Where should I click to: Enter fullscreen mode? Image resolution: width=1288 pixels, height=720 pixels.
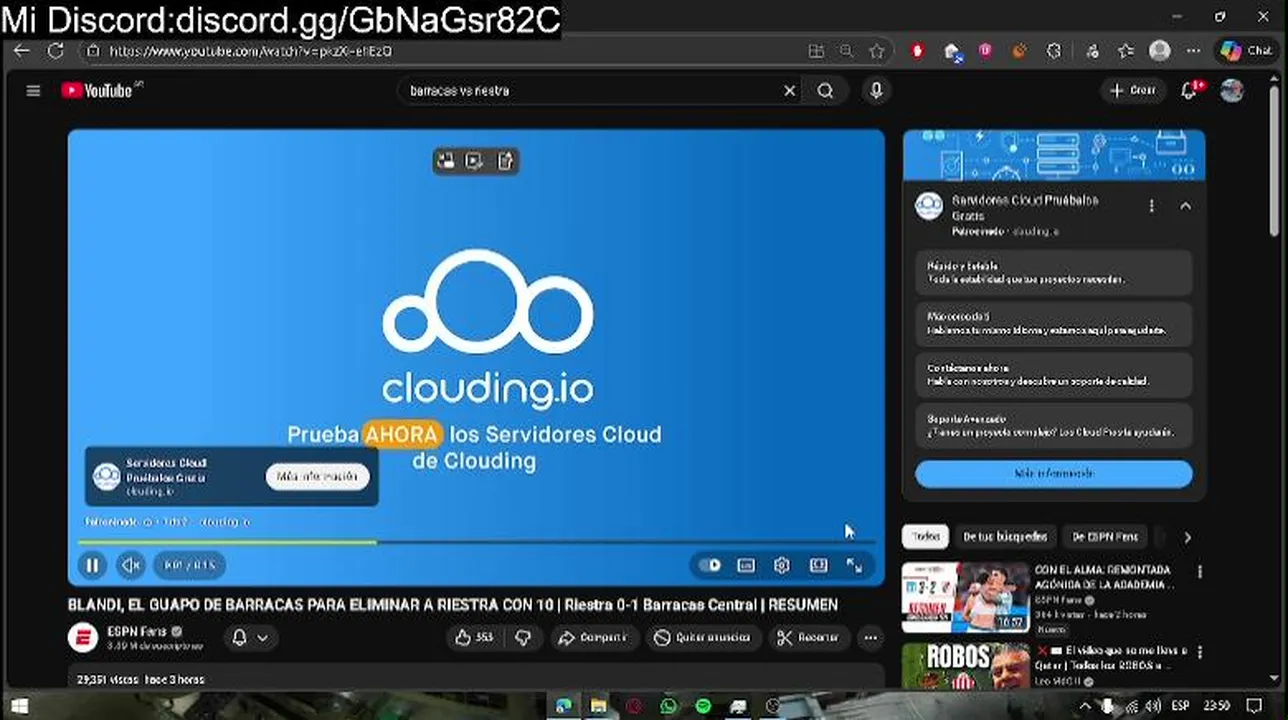click(854, 565)
